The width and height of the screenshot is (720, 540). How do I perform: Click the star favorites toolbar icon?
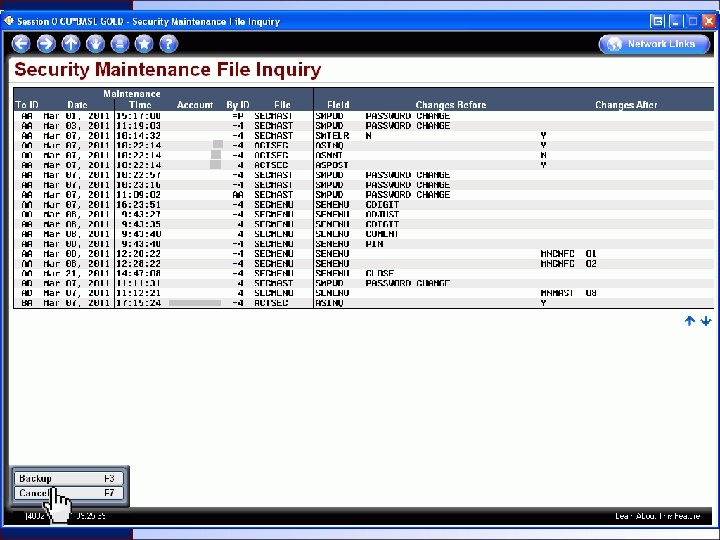coord(144,44)
